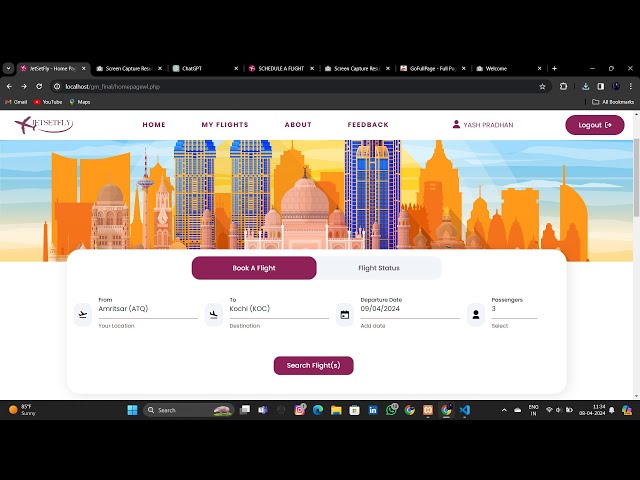Open the Departure Date picker field
640x480 pixels.
click(410, 309)
